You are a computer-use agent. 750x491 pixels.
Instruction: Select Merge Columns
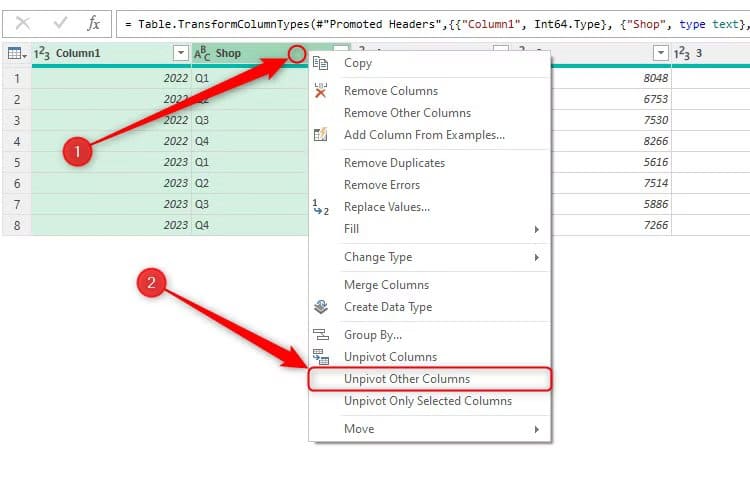tap(430, 285)
